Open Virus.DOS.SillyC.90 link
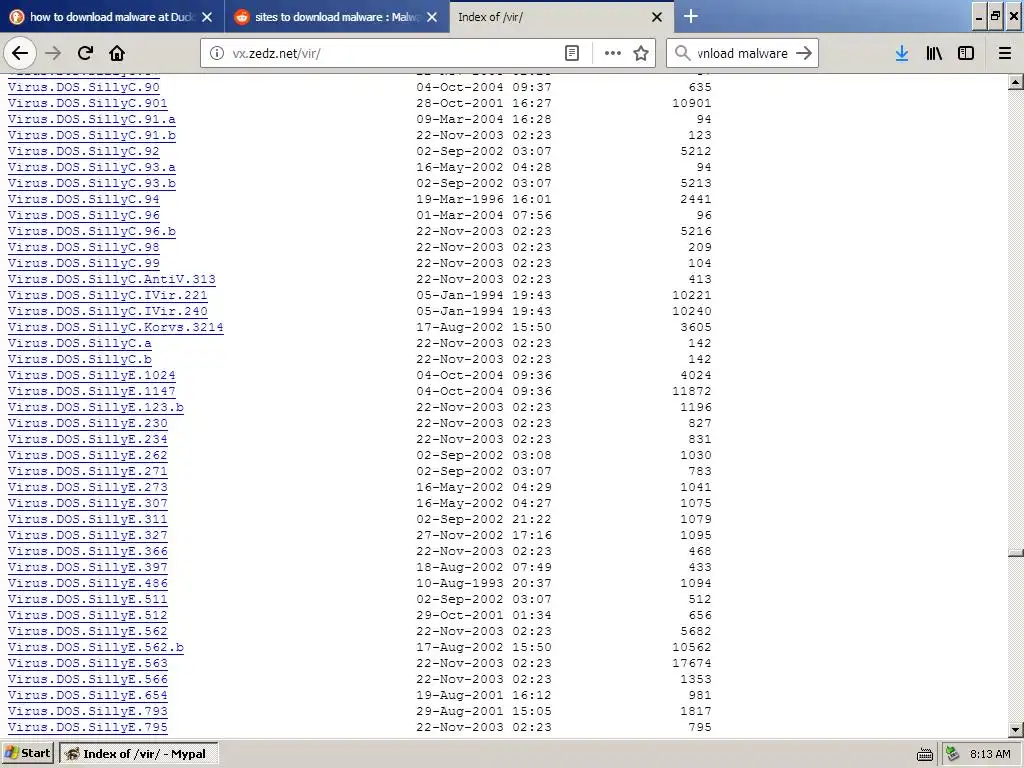 tap(84, 87)
